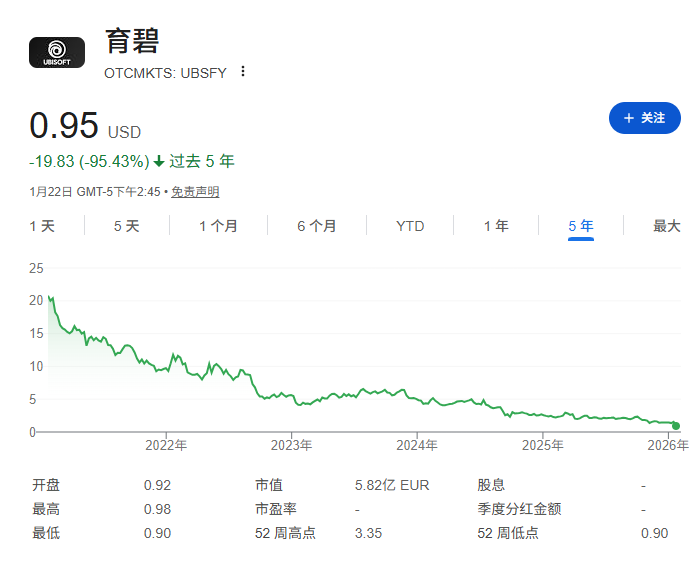The height and width of the screenshot is (575, 696).
Task: Click the 52 周高点 label
Action: pyautogui.click(x=285, y=533)
